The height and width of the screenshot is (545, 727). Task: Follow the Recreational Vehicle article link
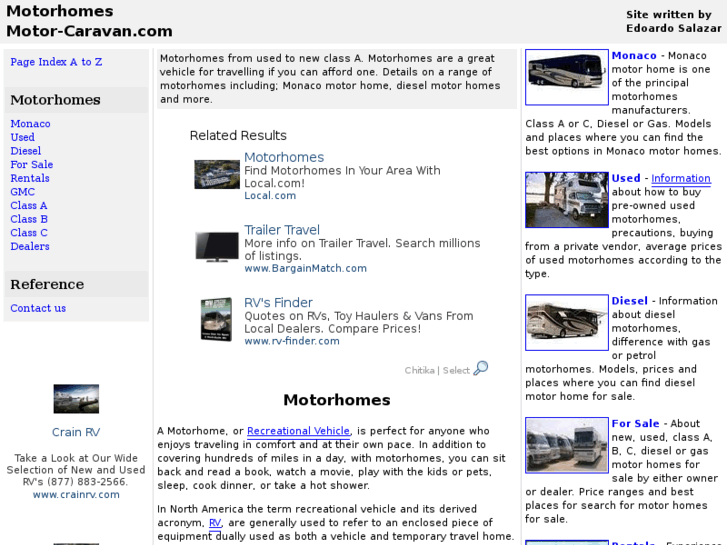point(299,431)
